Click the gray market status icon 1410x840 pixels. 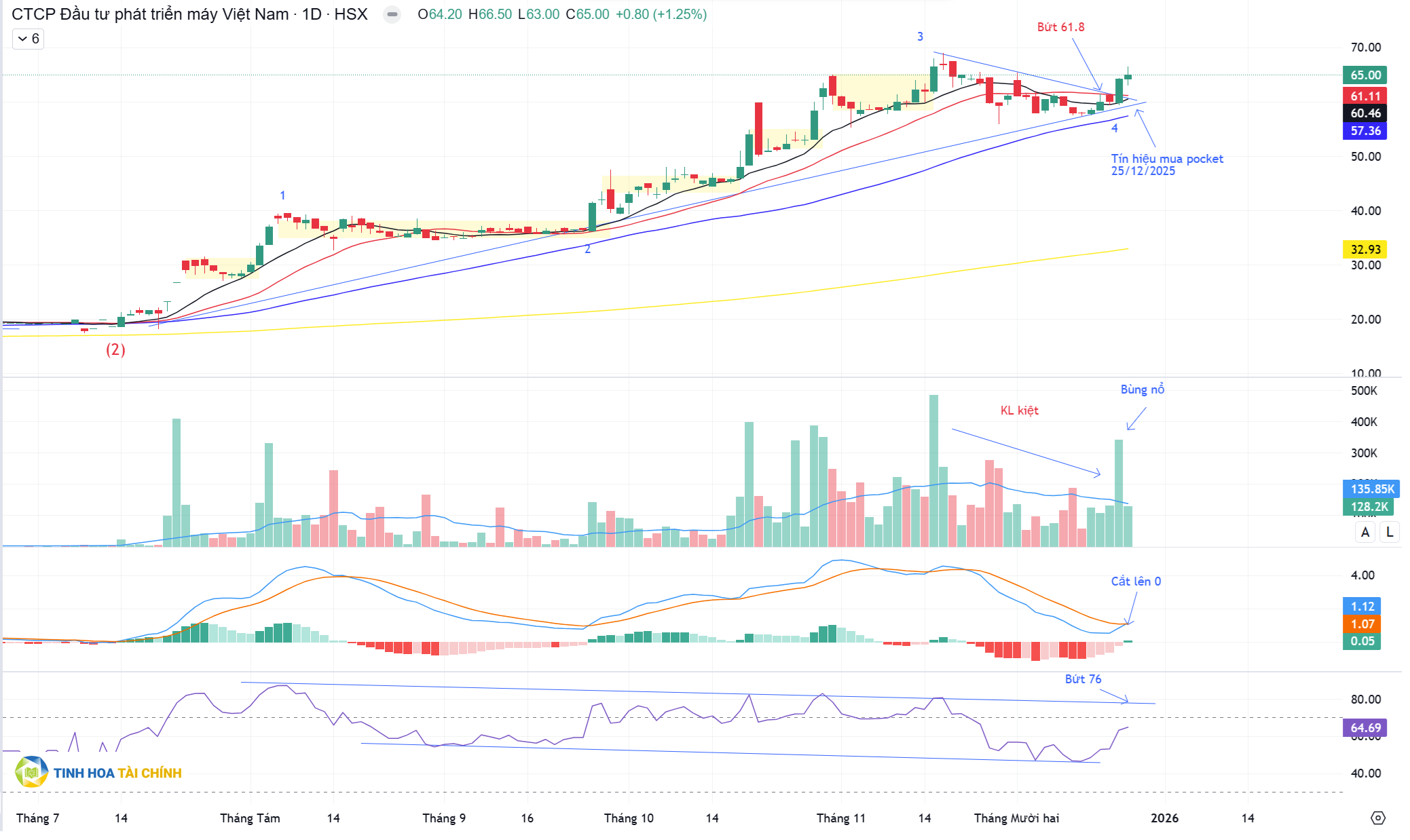(392, 14)
